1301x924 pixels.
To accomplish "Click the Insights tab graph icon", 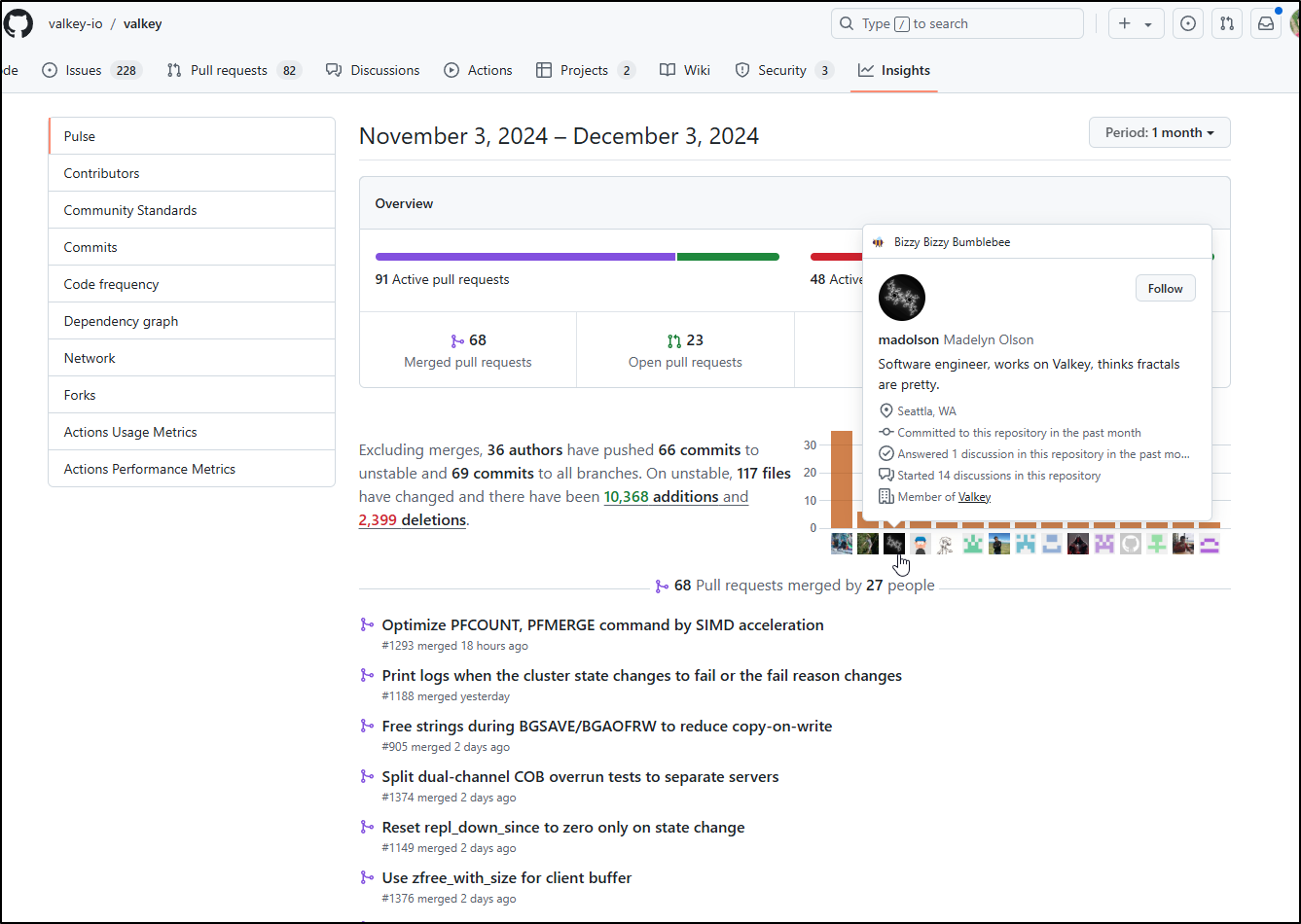I will point(866,70).
